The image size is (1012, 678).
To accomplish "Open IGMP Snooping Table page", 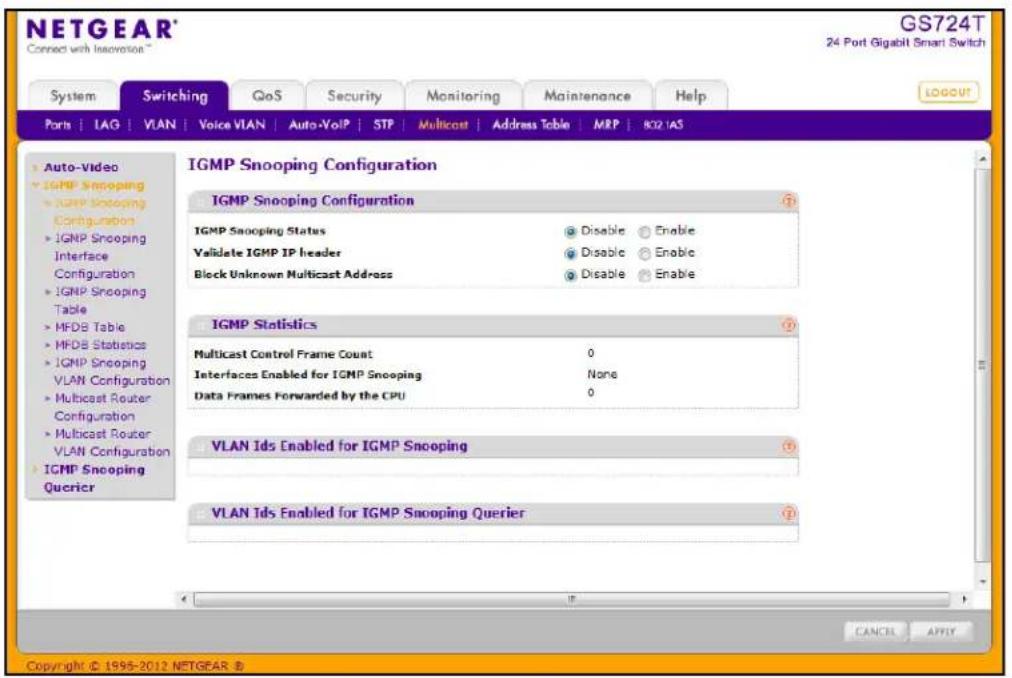I will coord(100,300).
